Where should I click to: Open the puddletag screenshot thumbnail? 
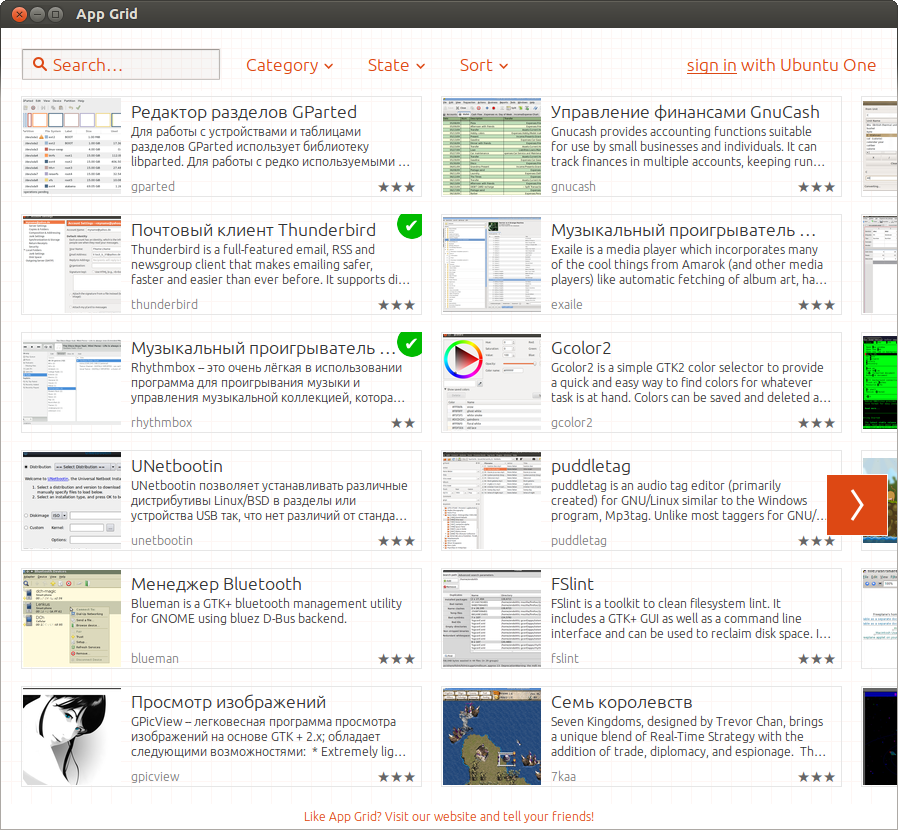pyautogui.click(x=492, y=501)
